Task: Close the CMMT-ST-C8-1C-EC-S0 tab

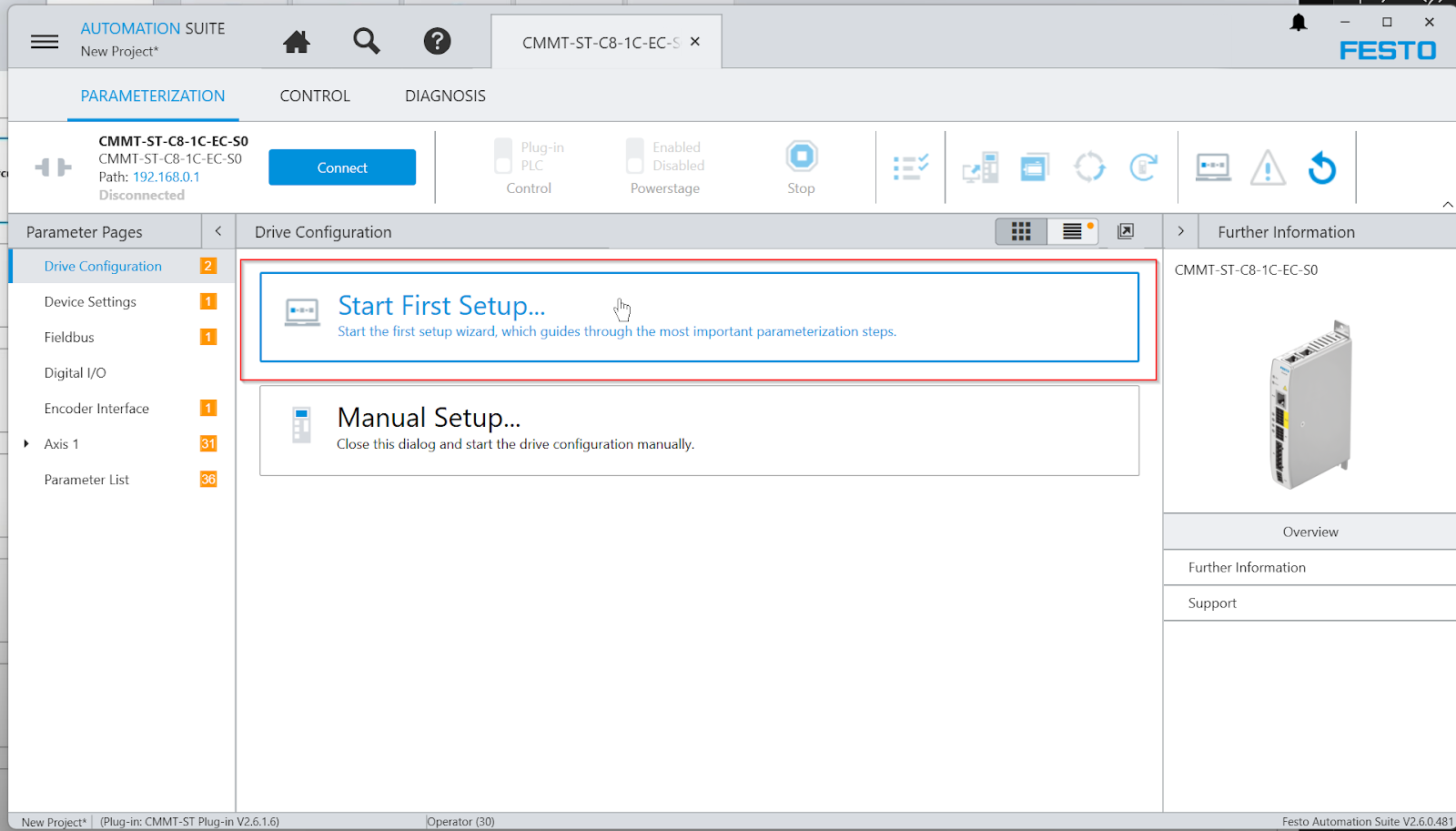Action: [695, 42]
